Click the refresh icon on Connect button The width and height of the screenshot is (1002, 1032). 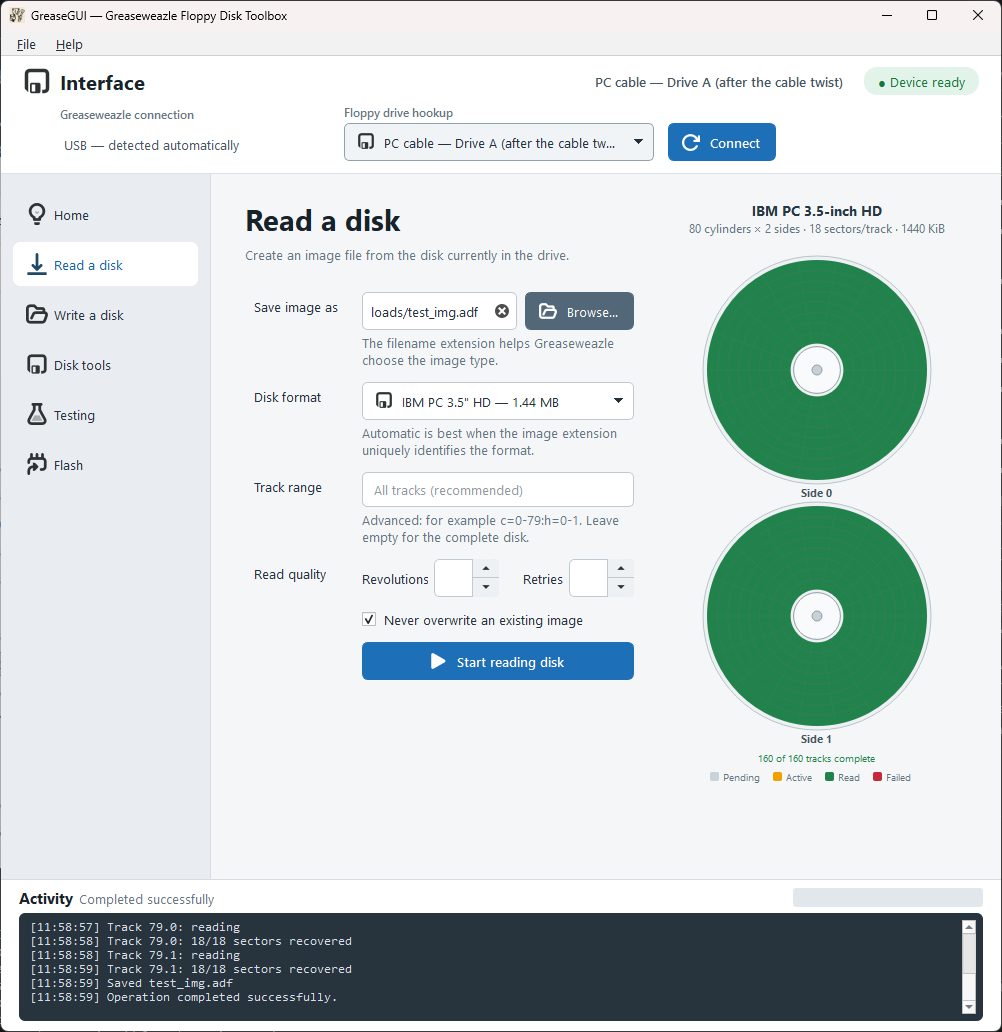pyautogui.click(x=691, y=142)
